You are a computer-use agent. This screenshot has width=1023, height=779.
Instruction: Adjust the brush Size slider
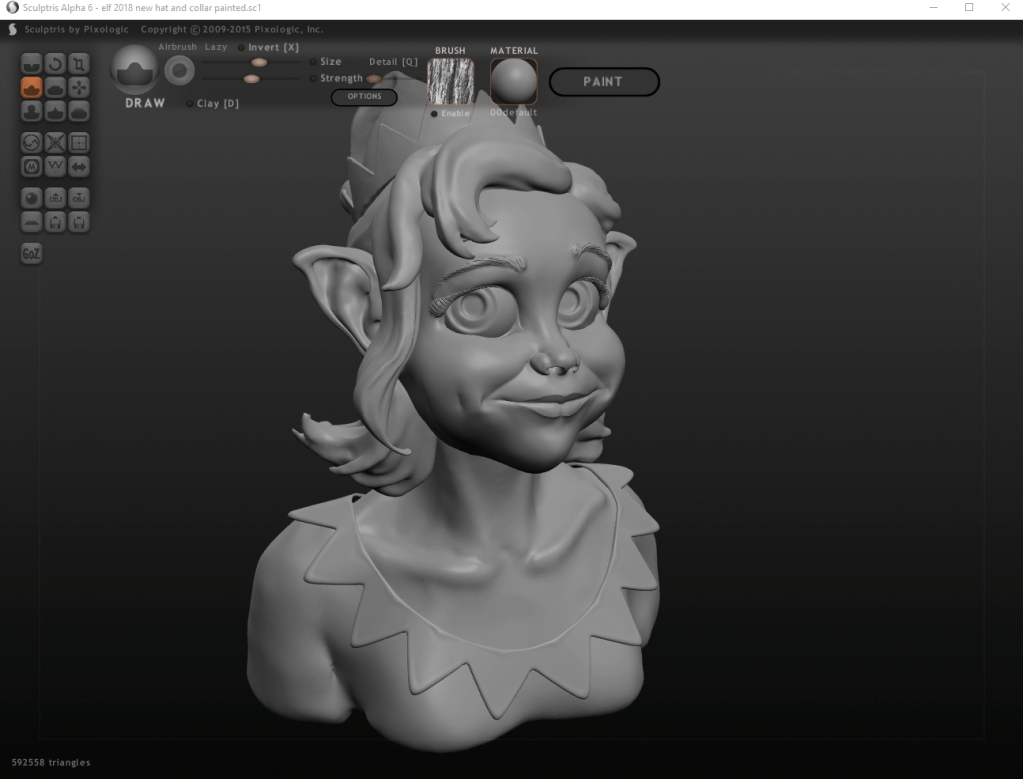click(x=258, y=62)
